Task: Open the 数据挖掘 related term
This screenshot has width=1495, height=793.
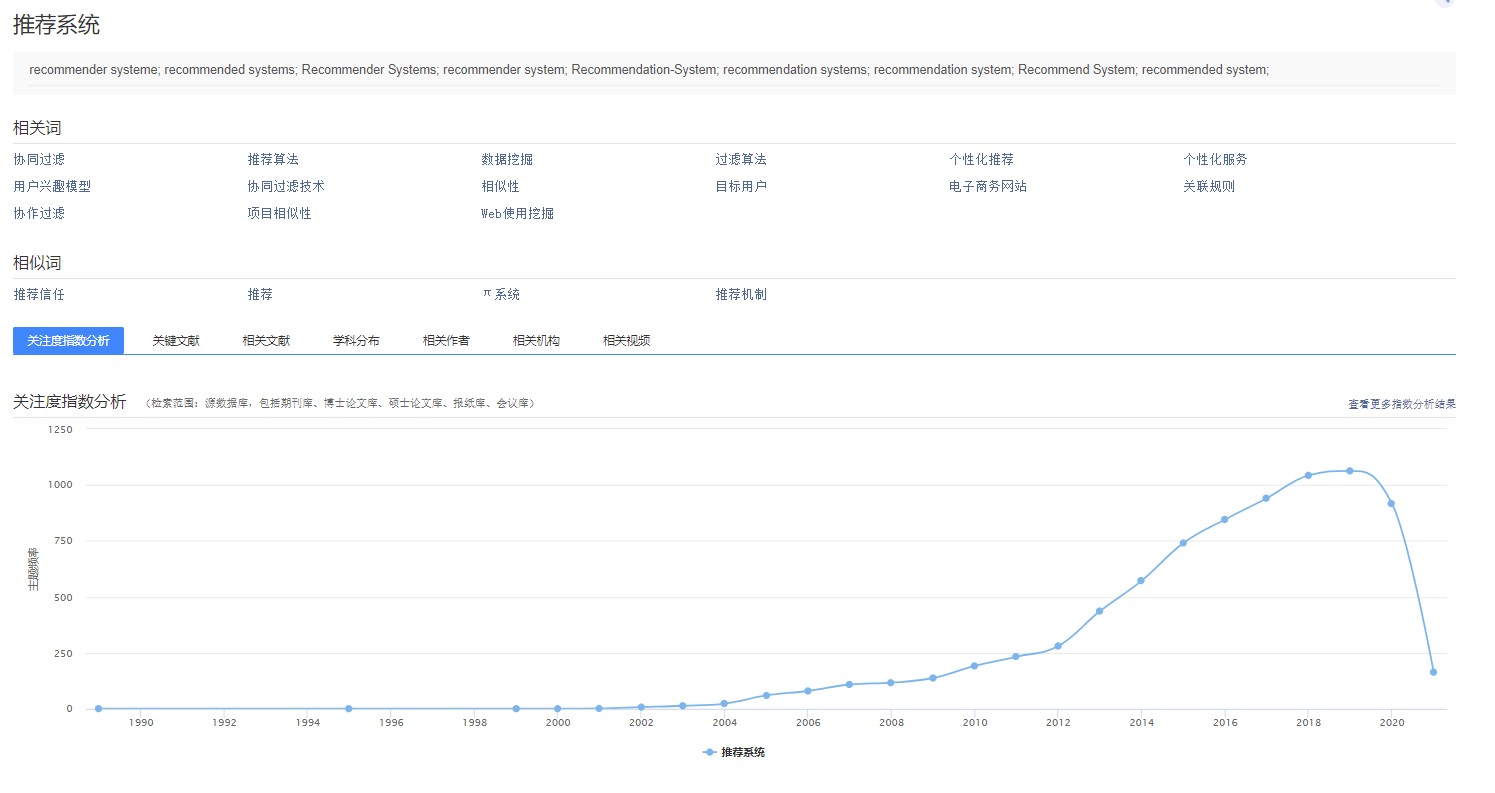Action: [507, 159]
